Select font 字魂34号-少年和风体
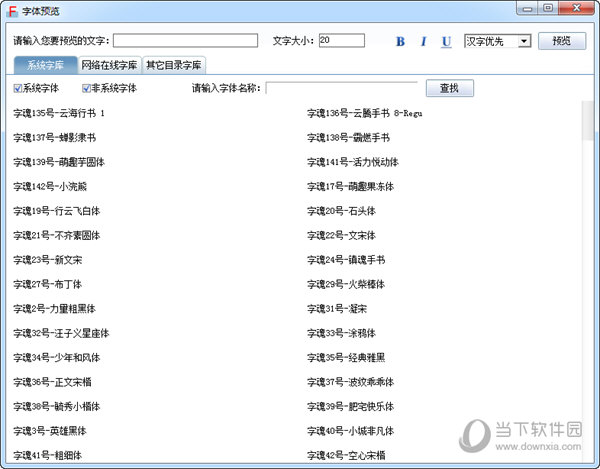 pos(57,358)
